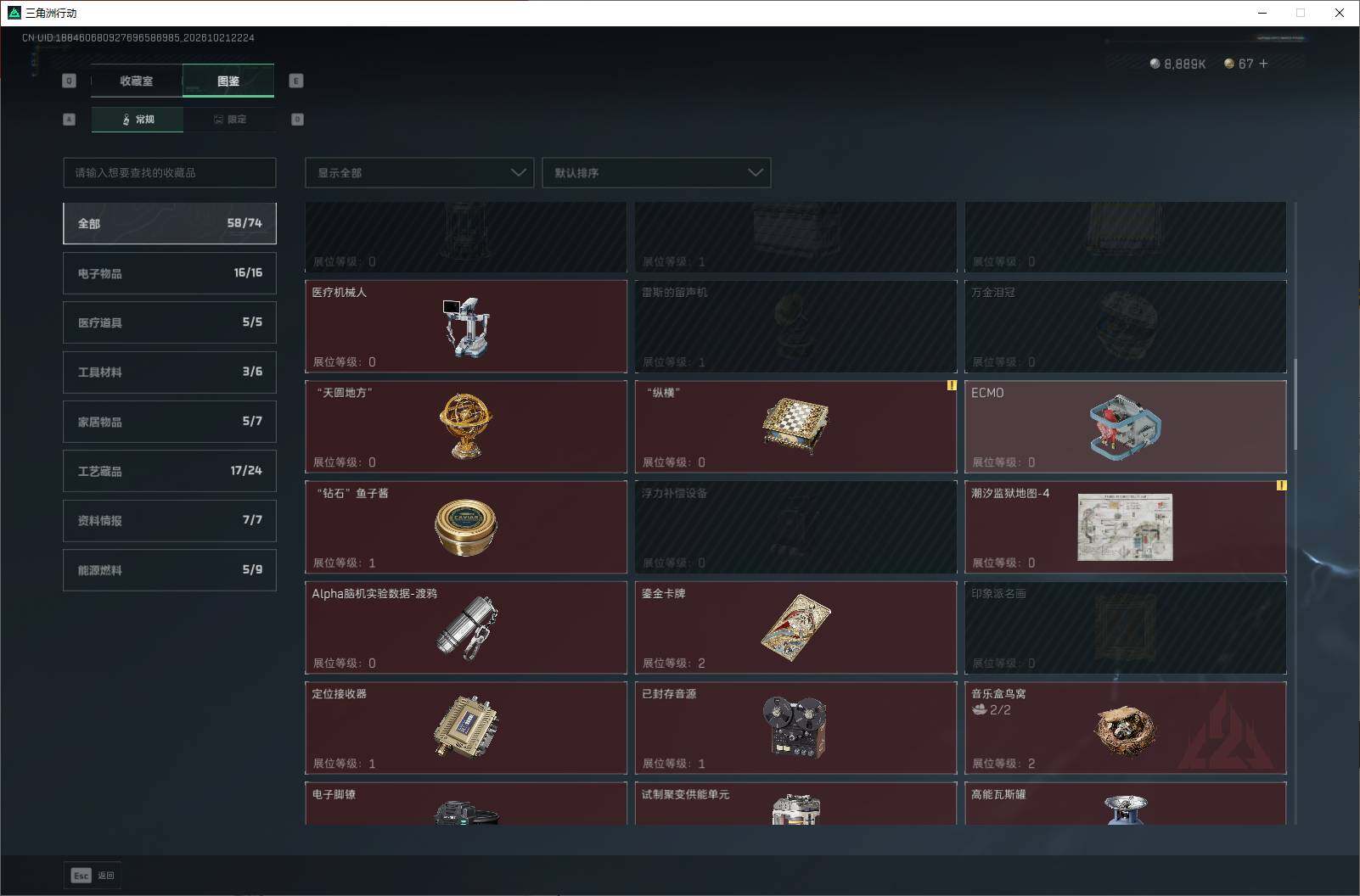The width and height of the screenshot is (1360, 896).
Task: Click the 高能瓦斯罐 gas canister icon
Action: click(x=1125, y=809)
